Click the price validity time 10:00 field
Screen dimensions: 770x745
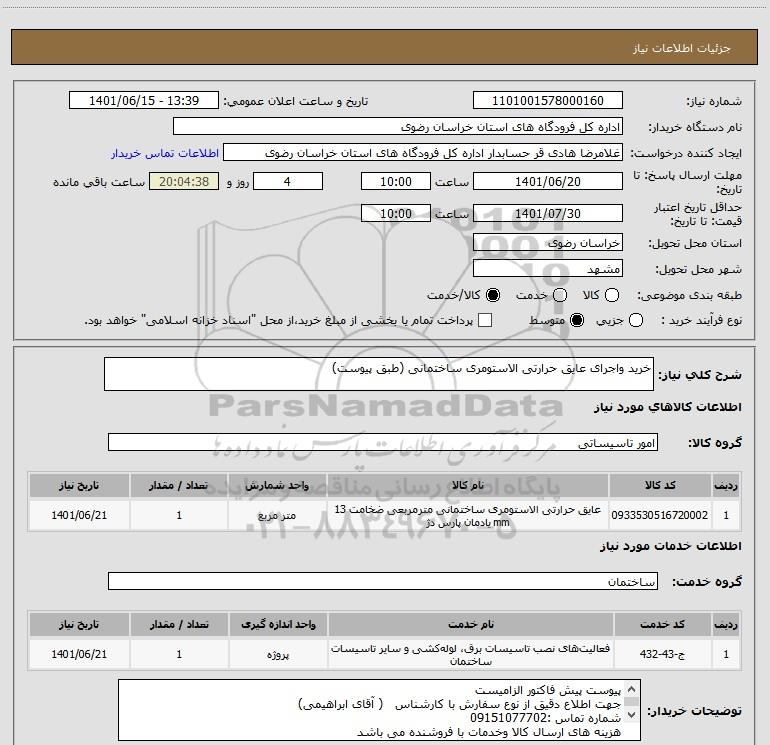click(396, 213)
